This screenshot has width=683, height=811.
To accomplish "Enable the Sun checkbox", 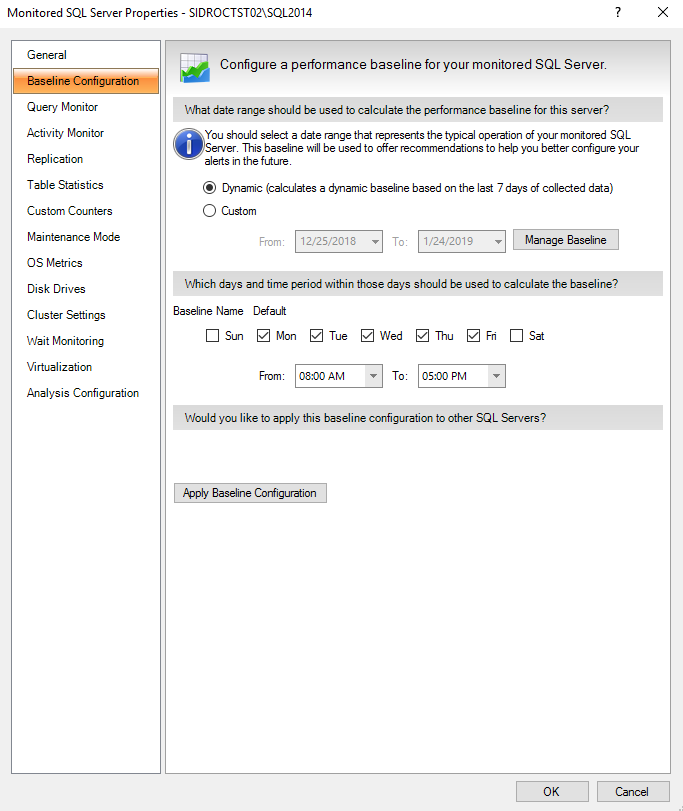I will tap(213, 336).
